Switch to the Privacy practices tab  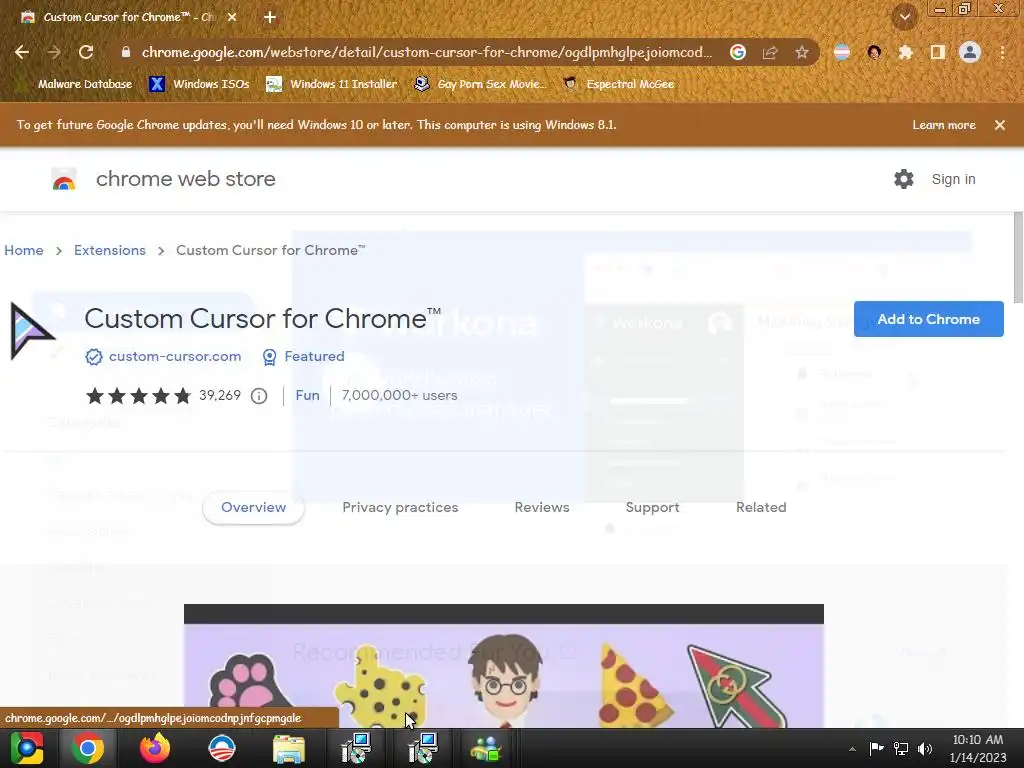pos(400,507)
